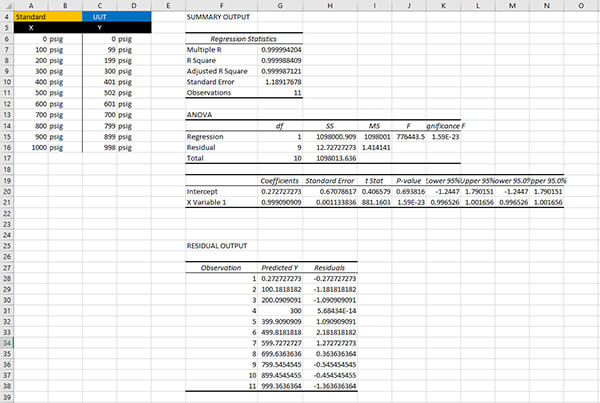Select F value 776443.5
This screenshot has height=403, width=600.
click(x=411, y=137)
